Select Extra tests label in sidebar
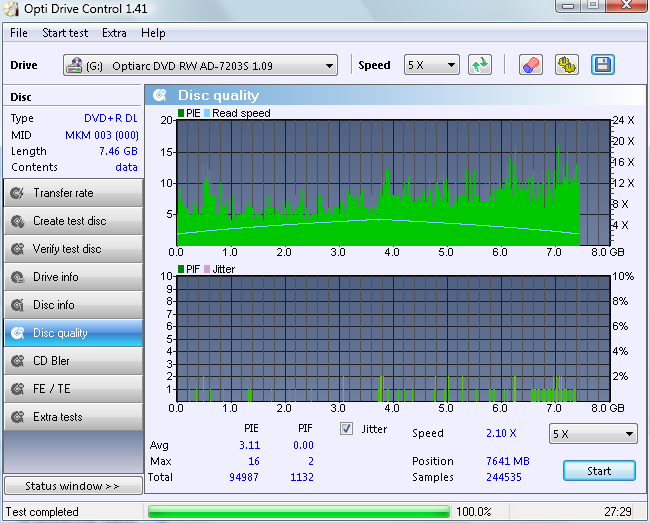The height and width of the screenshot is (523, 650). [x=58, y=417]
